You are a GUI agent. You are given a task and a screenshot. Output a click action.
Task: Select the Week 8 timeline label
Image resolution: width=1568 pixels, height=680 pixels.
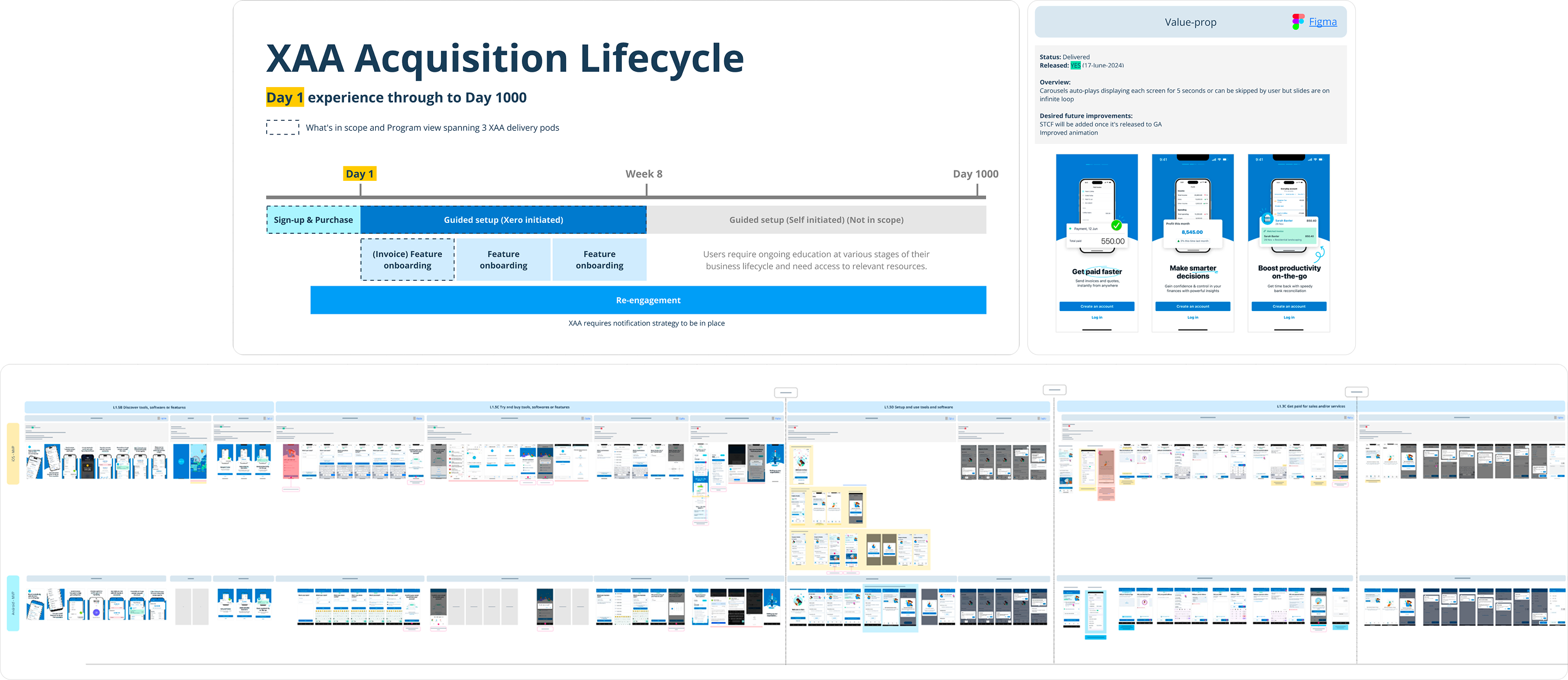click(643, 174)
